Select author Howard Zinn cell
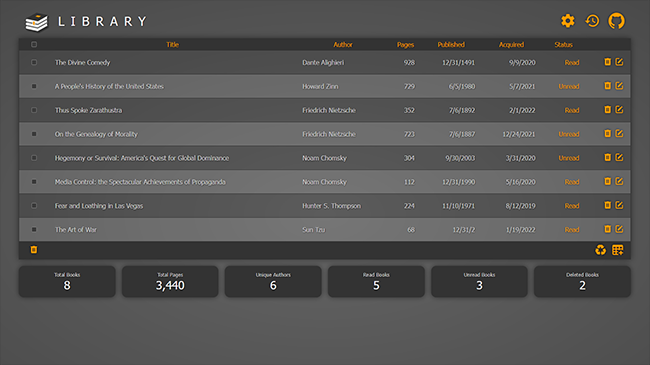 (320, 86)
